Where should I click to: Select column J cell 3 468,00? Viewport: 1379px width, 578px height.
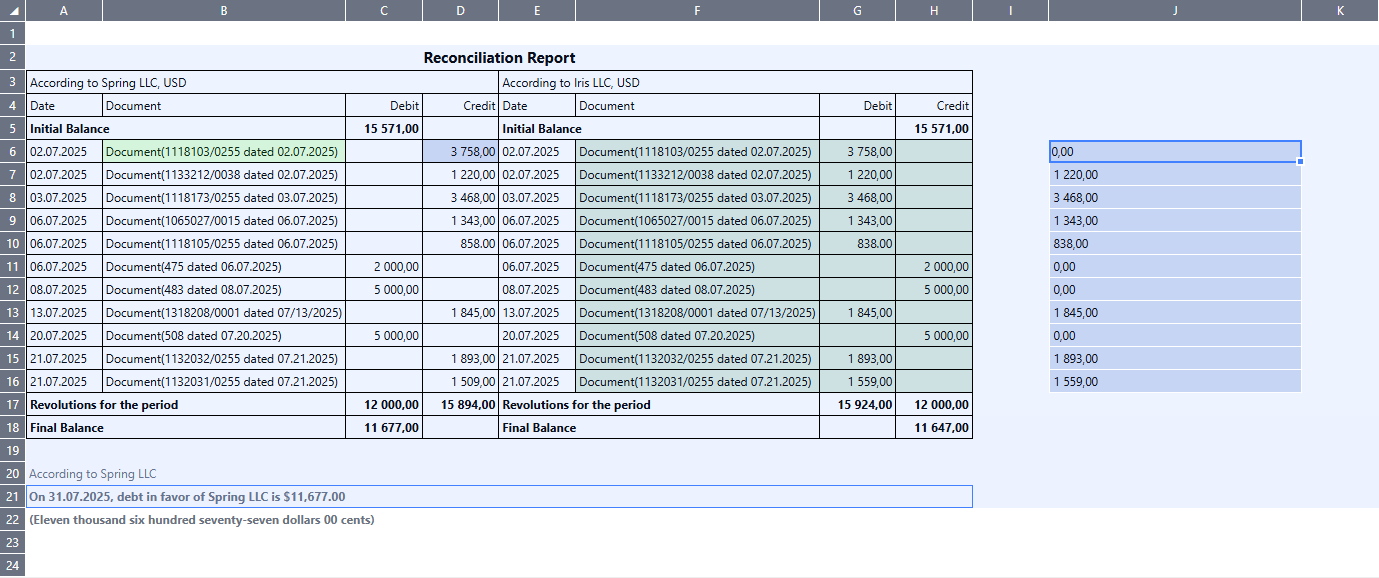coord(1175,197)
